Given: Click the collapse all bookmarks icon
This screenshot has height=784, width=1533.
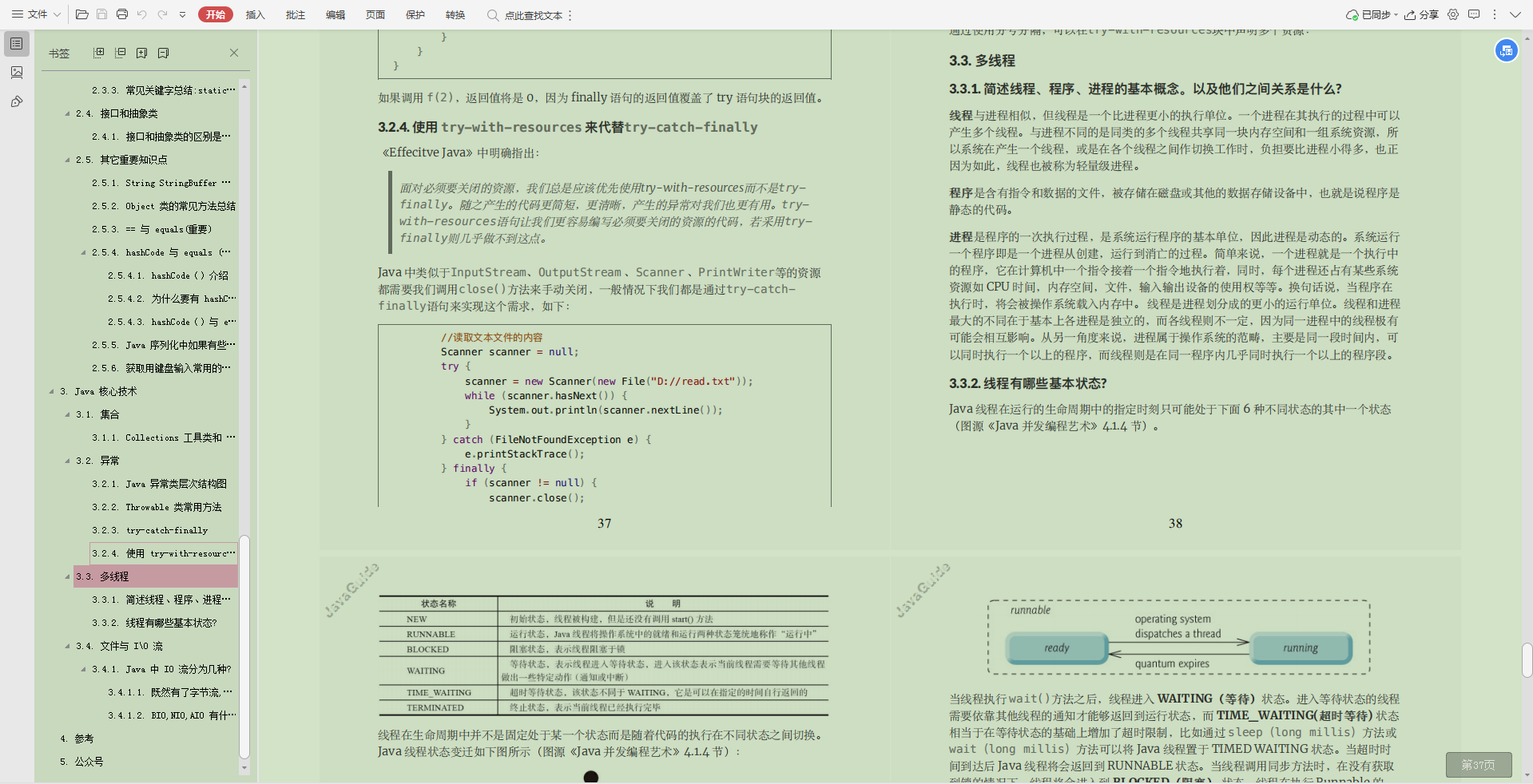Looking at the screenshot, I should (x=121, y=53).
